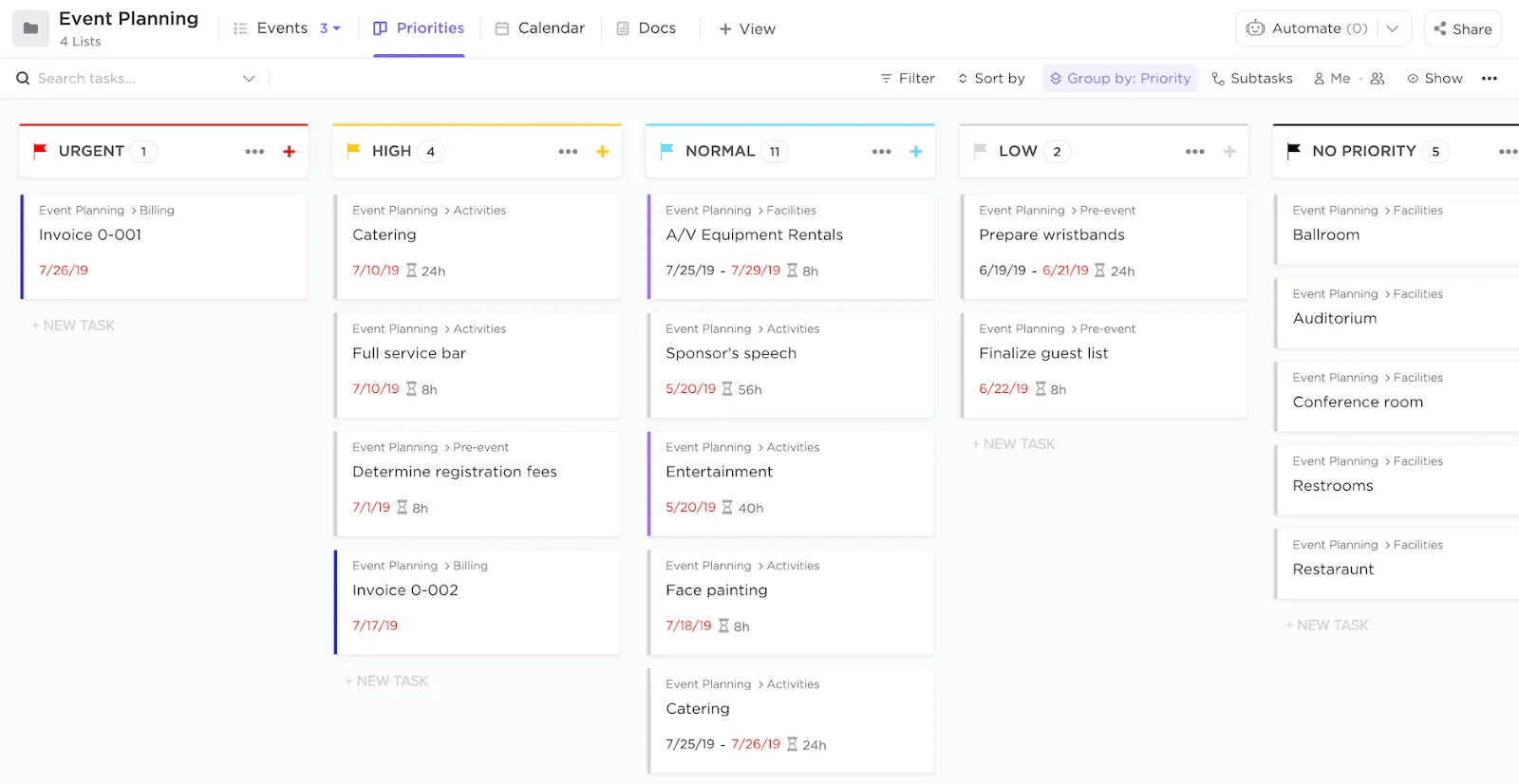
Task: Click NEW TASK under URGENT column
Action: [x=73, y=326]
